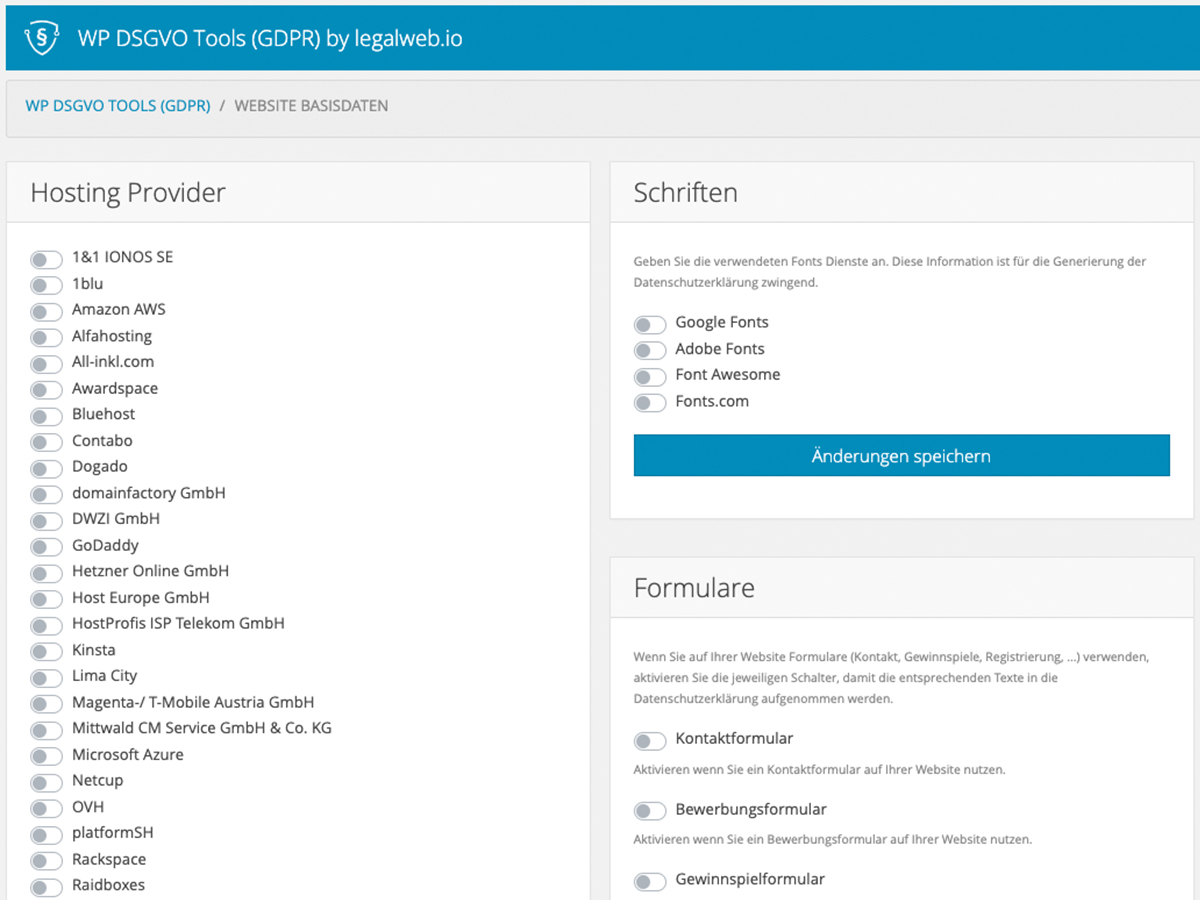Toggle the Lima City switch
1200x900 pixels.
(46, 678)
